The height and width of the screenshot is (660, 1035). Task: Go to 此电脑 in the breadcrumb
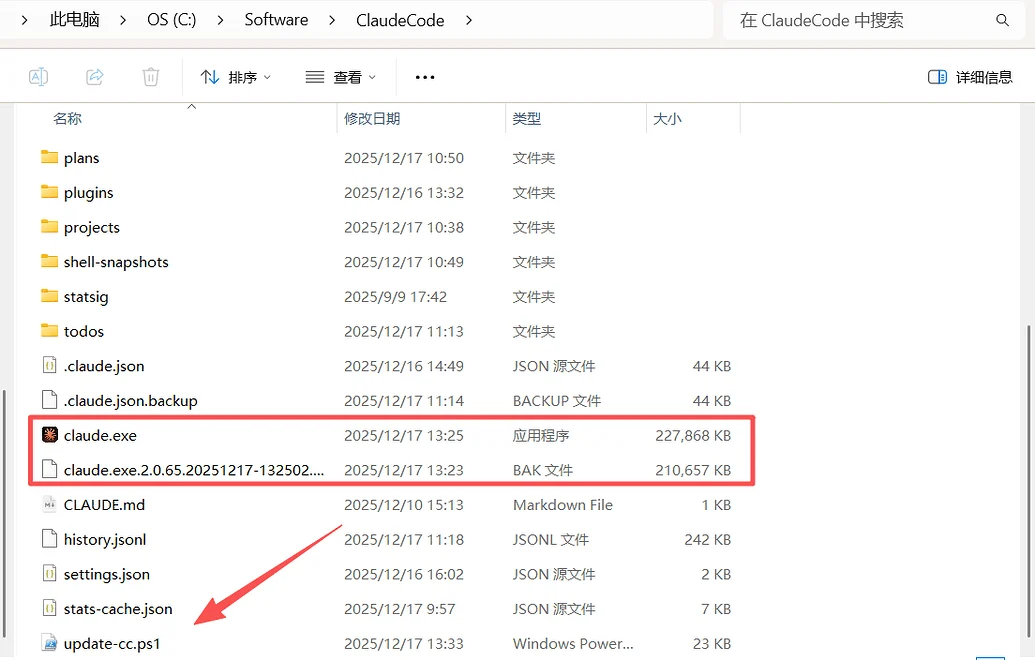click(75, 20)
